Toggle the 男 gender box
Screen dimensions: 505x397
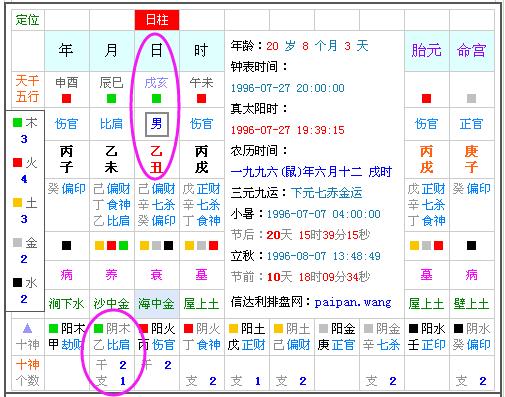click(157, 124)
